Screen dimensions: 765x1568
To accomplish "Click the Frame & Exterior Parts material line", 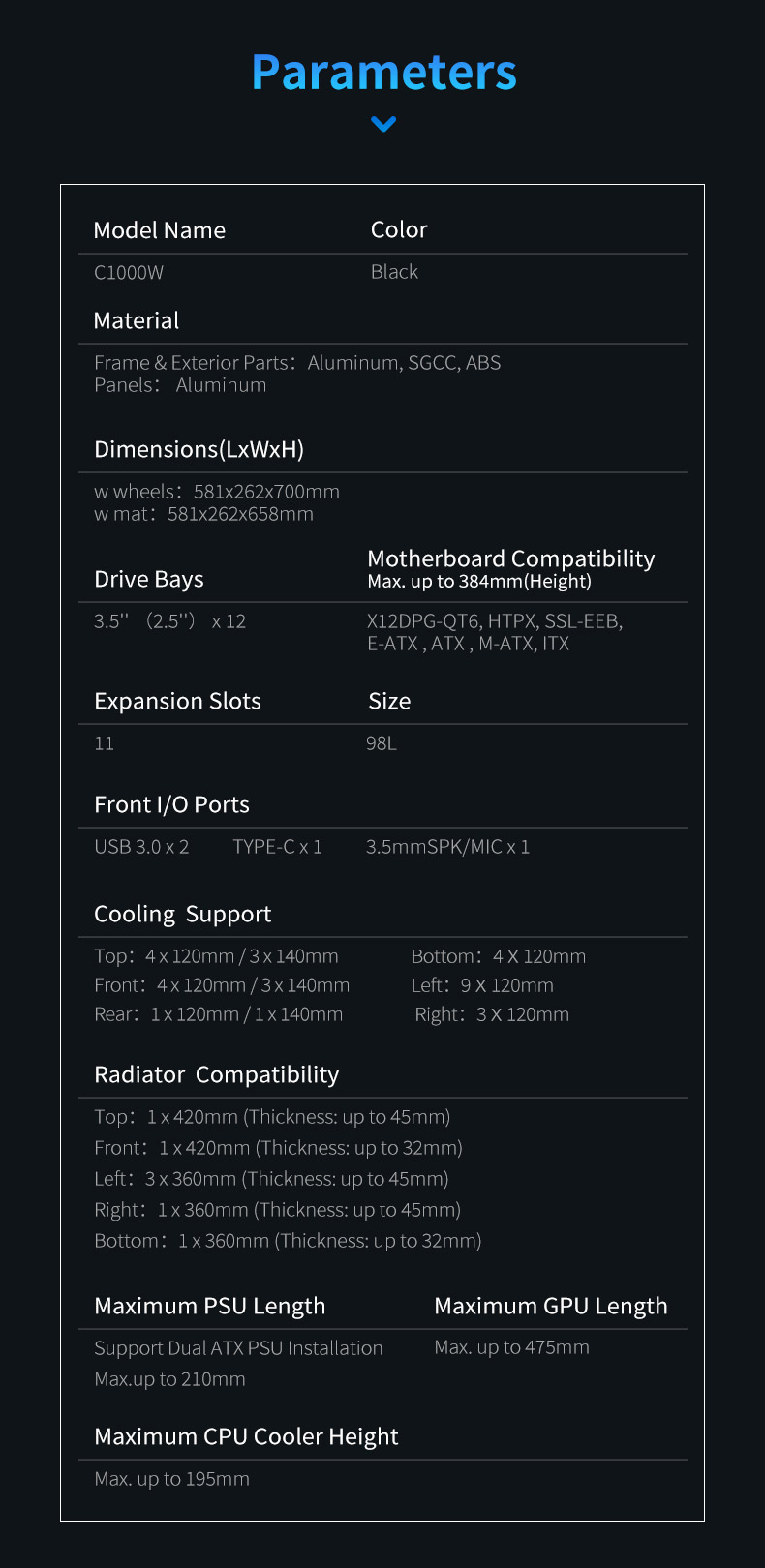I will point(297,363).
